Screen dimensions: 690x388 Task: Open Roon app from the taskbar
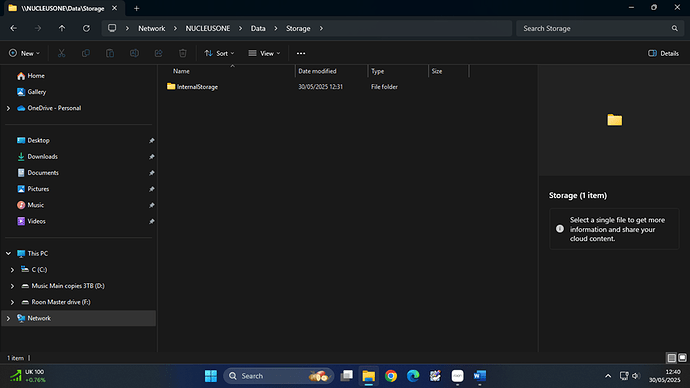coord(458,376)
